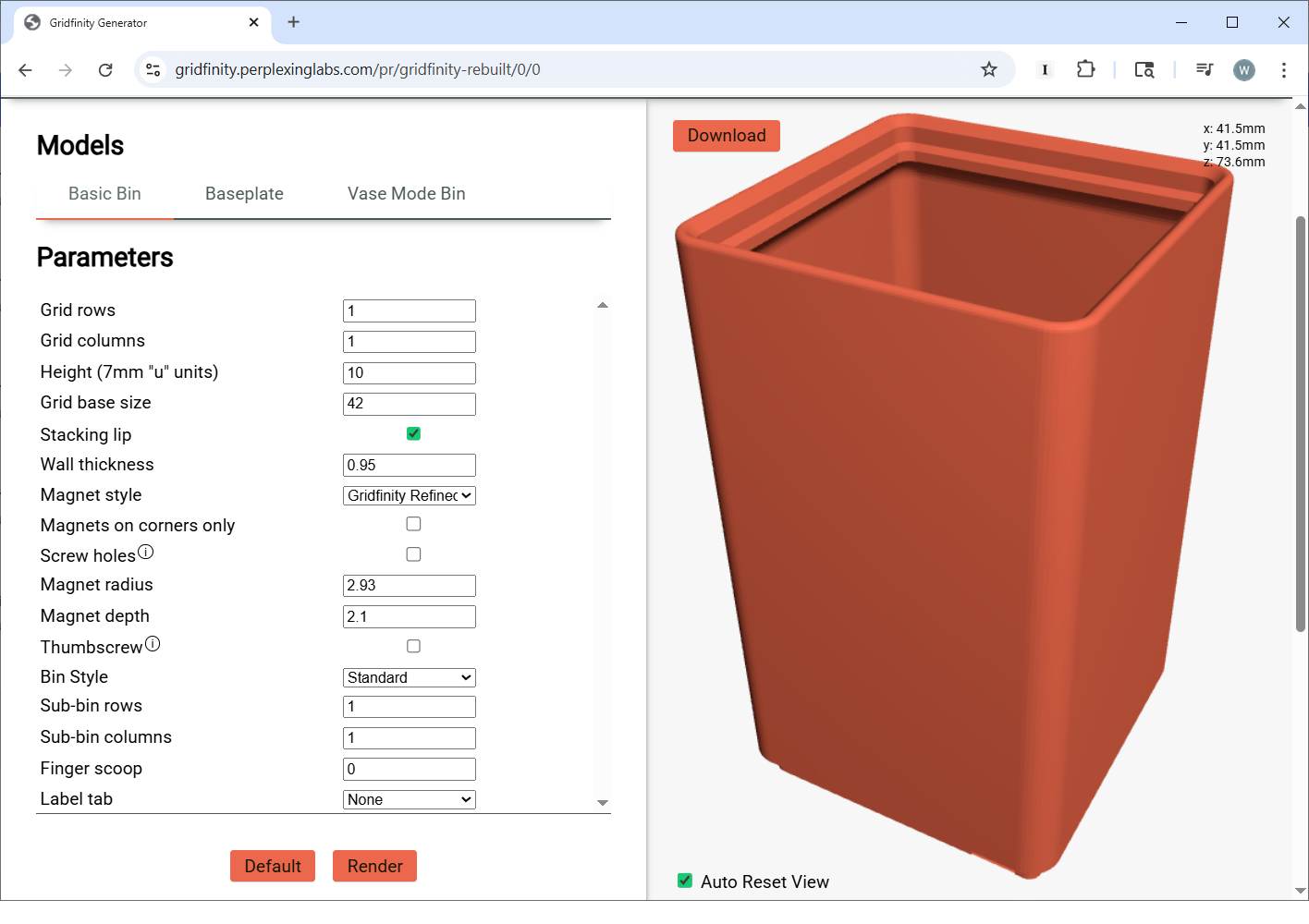Switch to the Vase Mode Bin tab
Image resolution: width=1309 pixels, height=924 pixels.
(x=406, y=194)
